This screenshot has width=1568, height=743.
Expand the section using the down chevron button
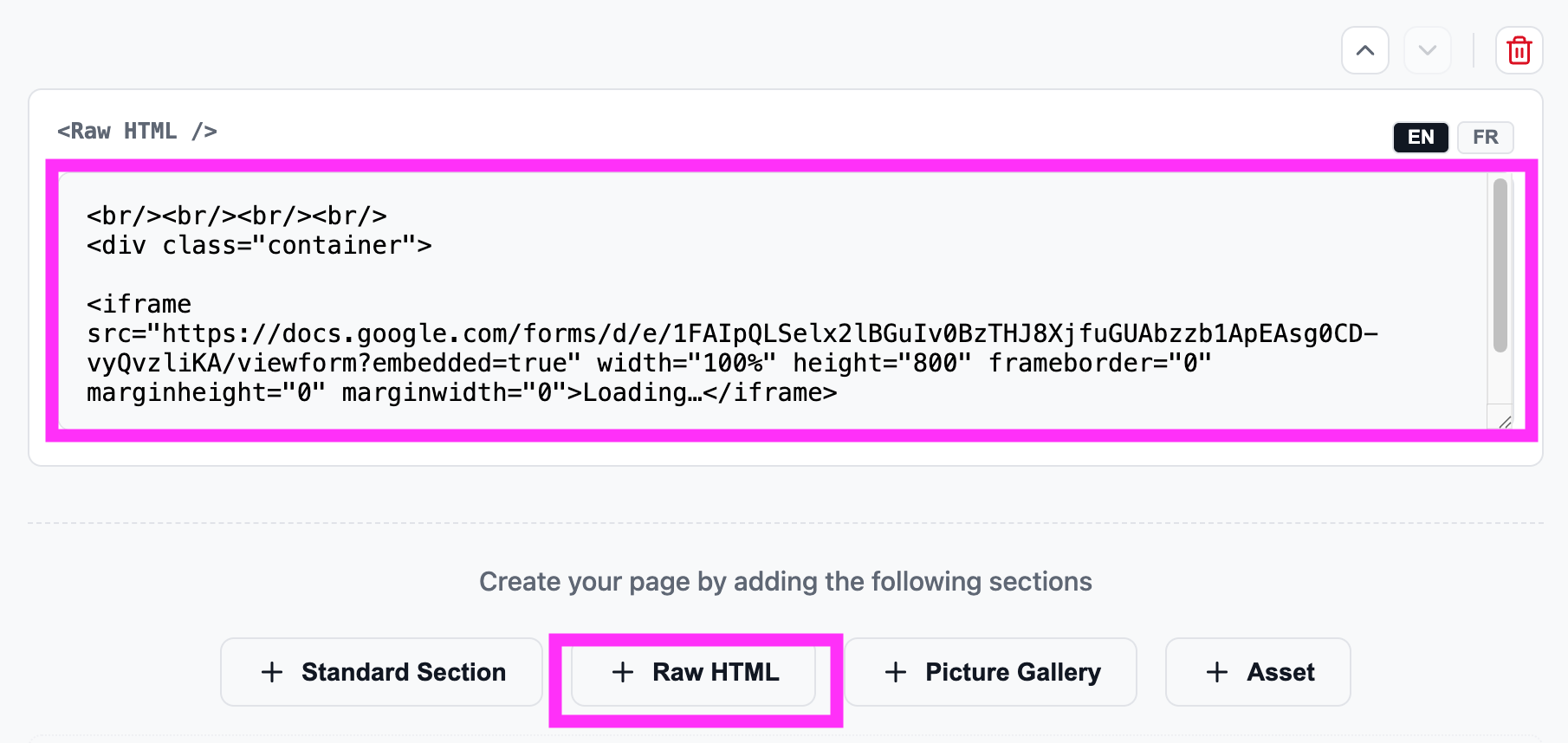click(x=1428, y=50)
